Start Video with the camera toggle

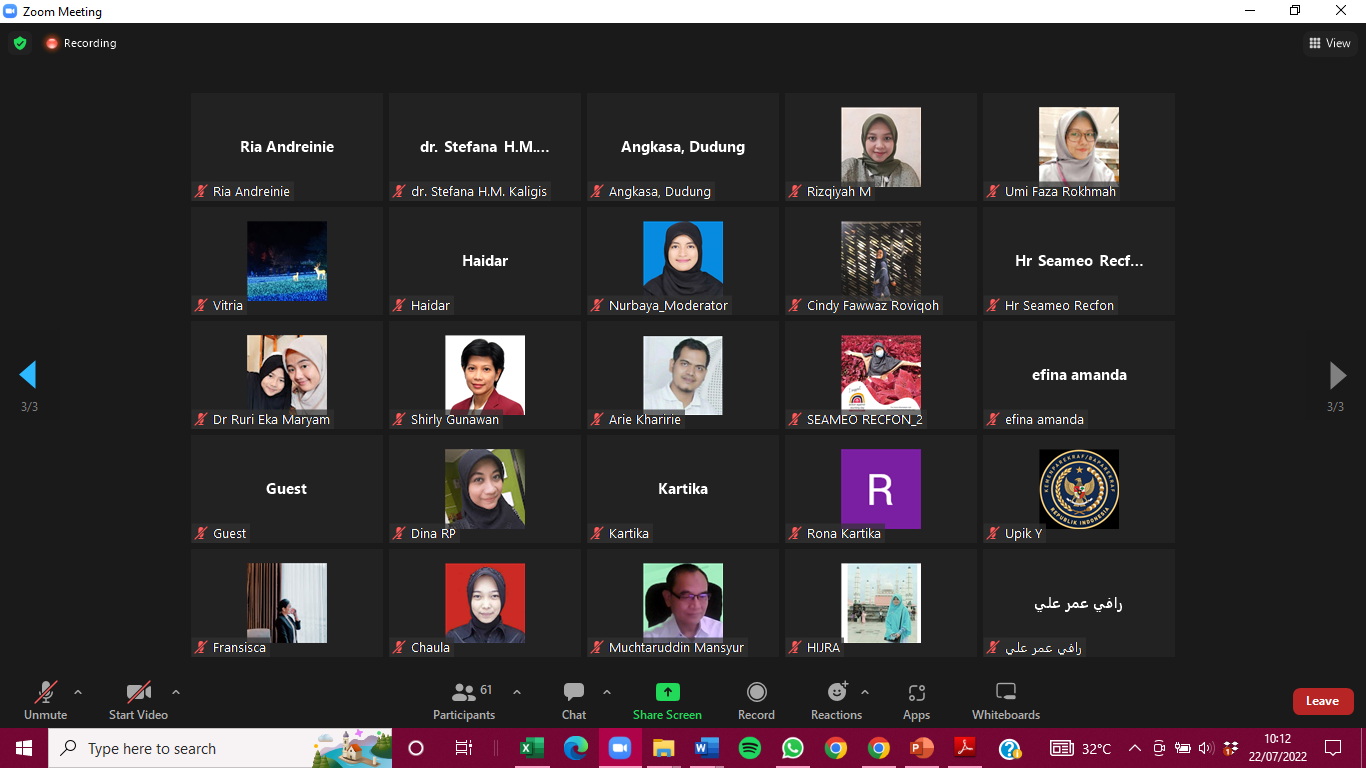[138, 692]
